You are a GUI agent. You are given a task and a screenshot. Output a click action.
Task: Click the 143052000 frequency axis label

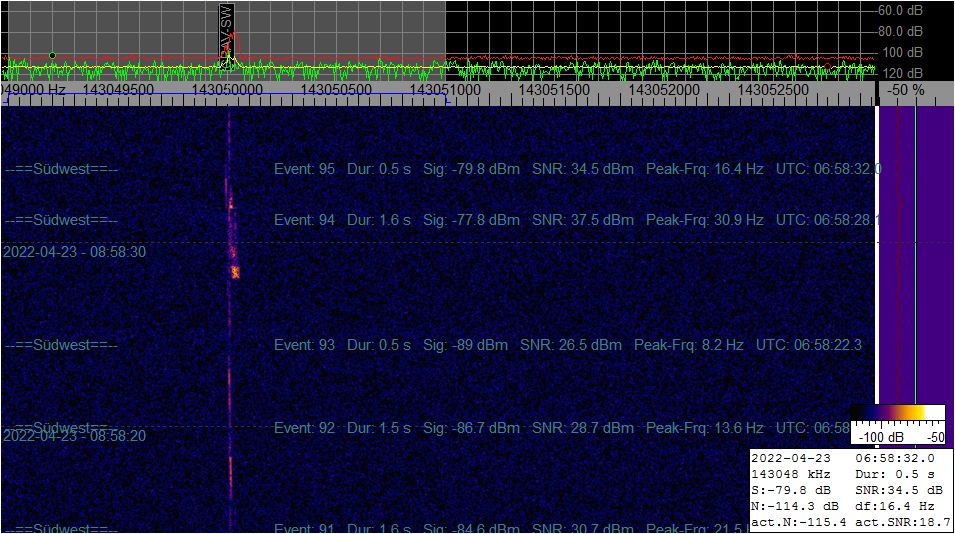tap(664, 90)
